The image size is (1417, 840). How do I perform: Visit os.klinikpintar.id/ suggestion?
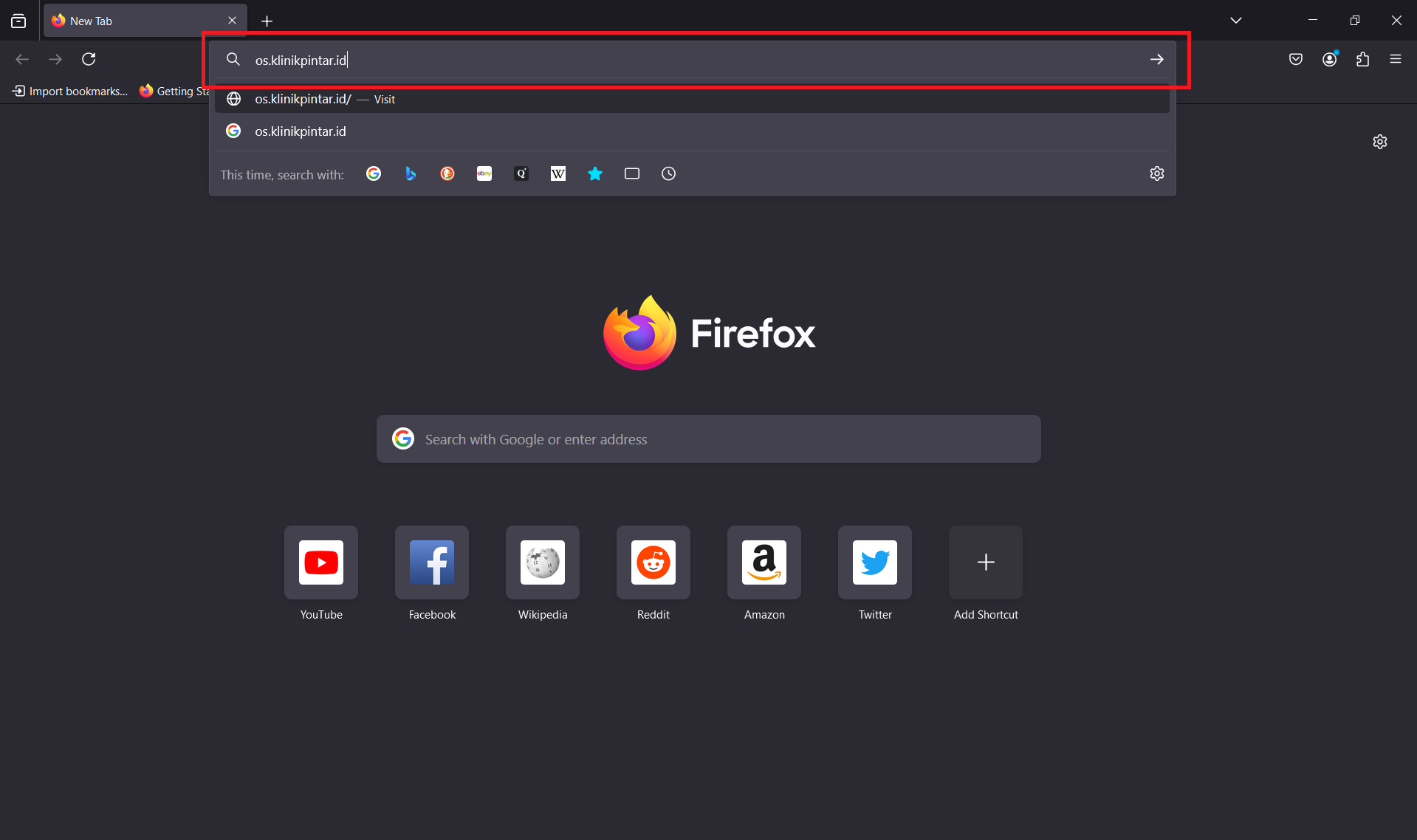click(x=692, y=99)
